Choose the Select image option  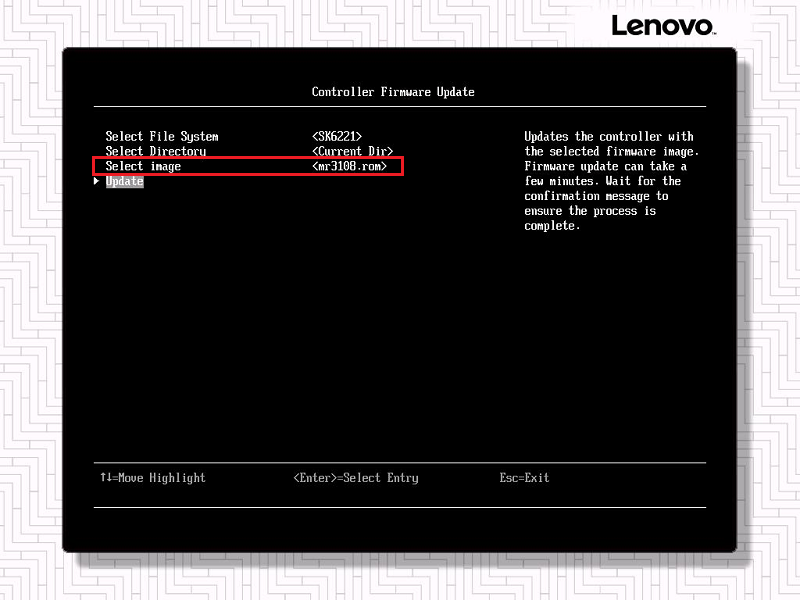coord(143,166)
